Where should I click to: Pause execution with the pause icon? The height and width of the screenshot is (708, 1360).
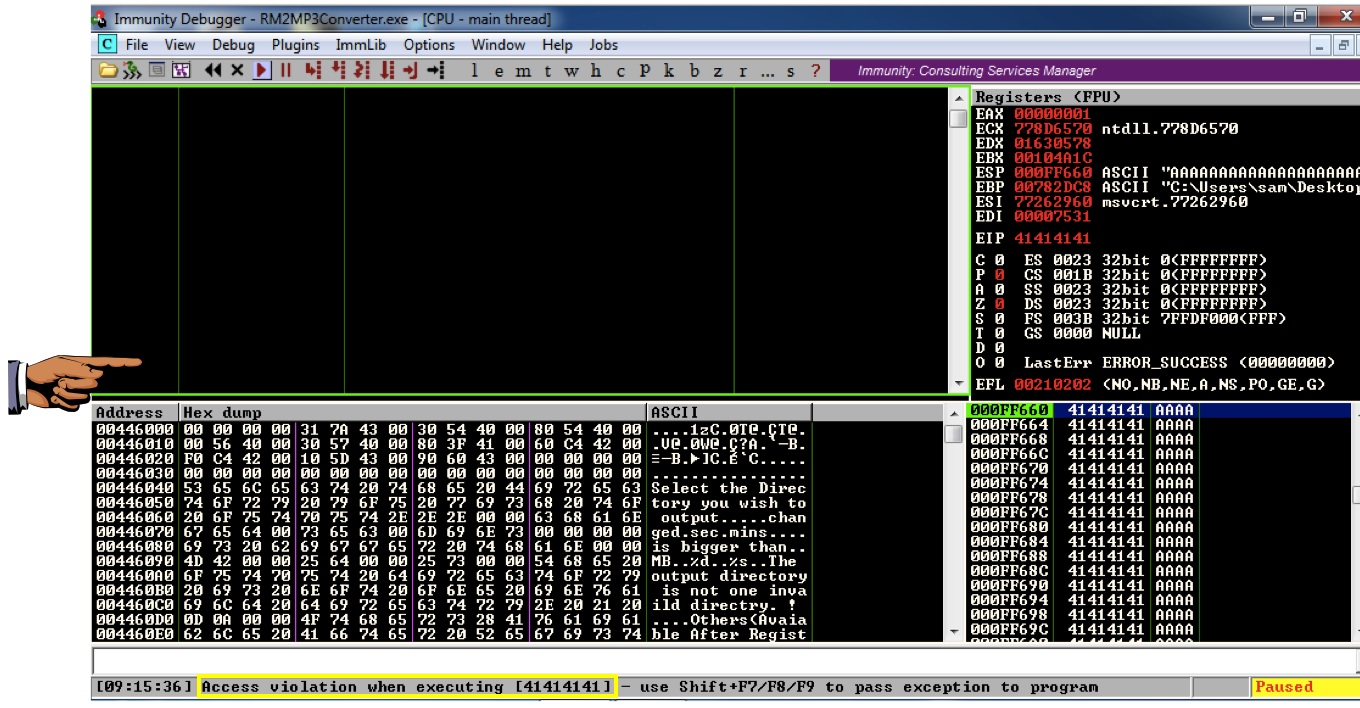click(x=286, y=70)
